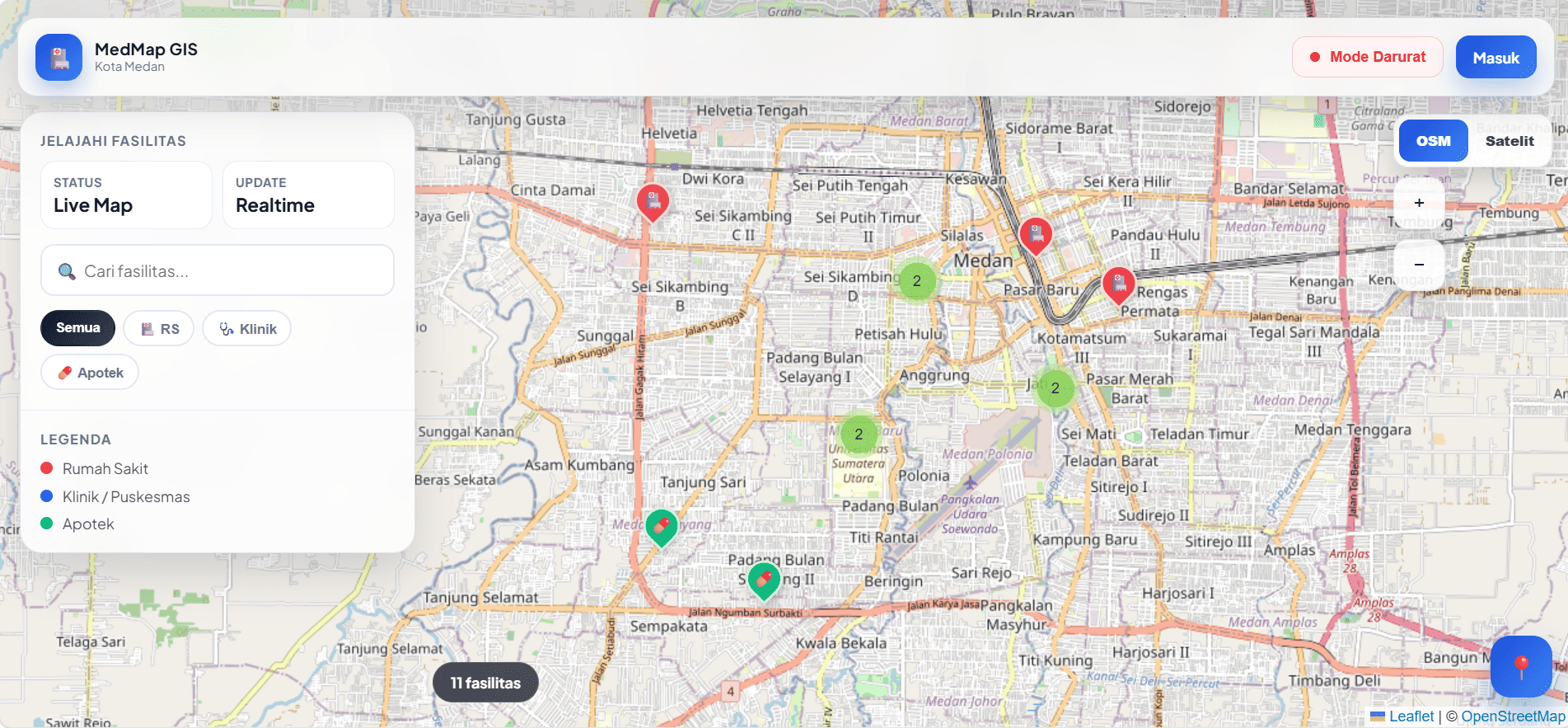This screenshot has height=728, width=1568.
Task: Expand cluster of 2 near Universitas Sumatera Utara
Action: [859, 434]
